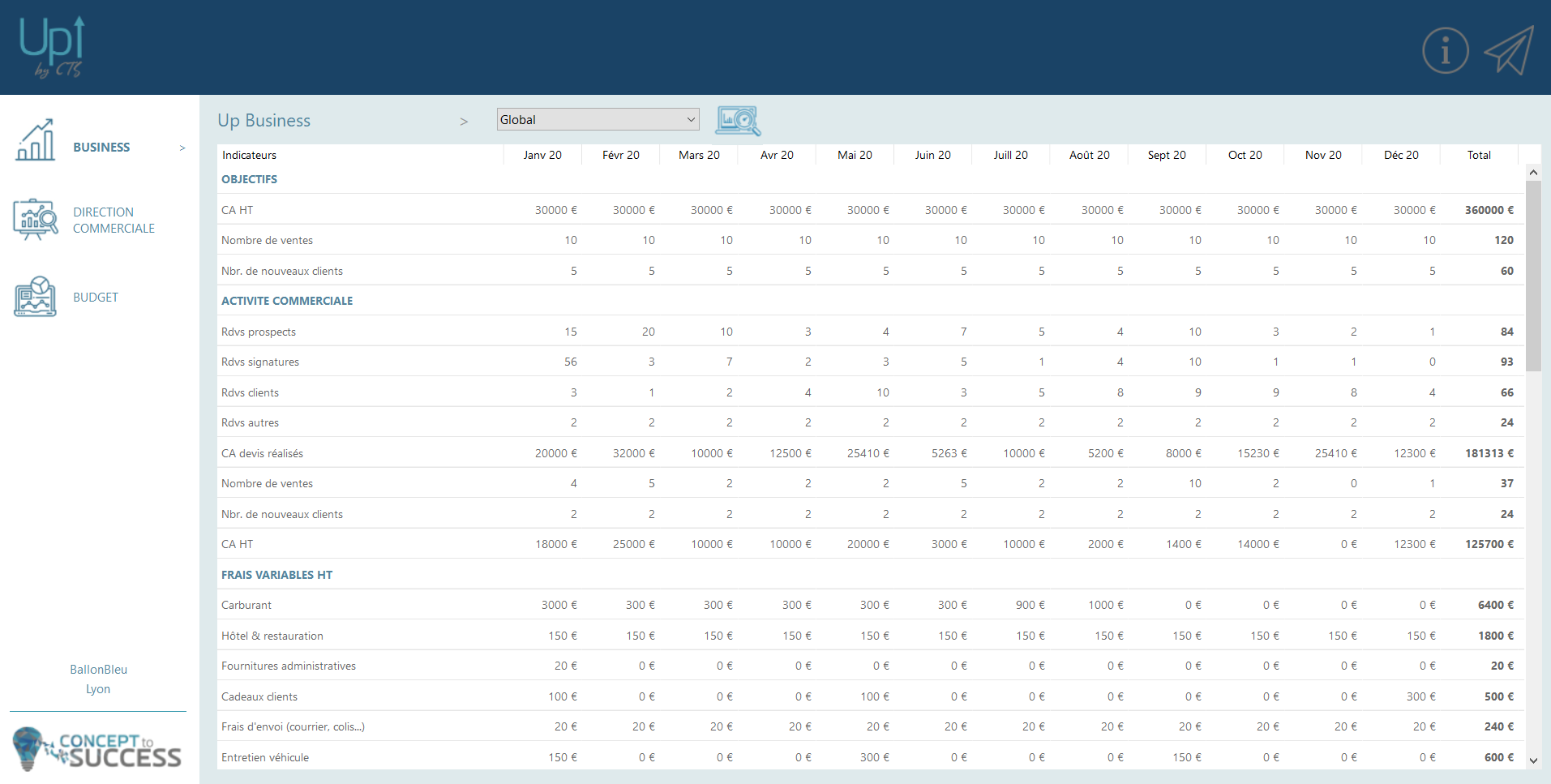Select the Mars 20 column header
The width and height of the screenshot is (1551, 784).
tap(699, 155)
